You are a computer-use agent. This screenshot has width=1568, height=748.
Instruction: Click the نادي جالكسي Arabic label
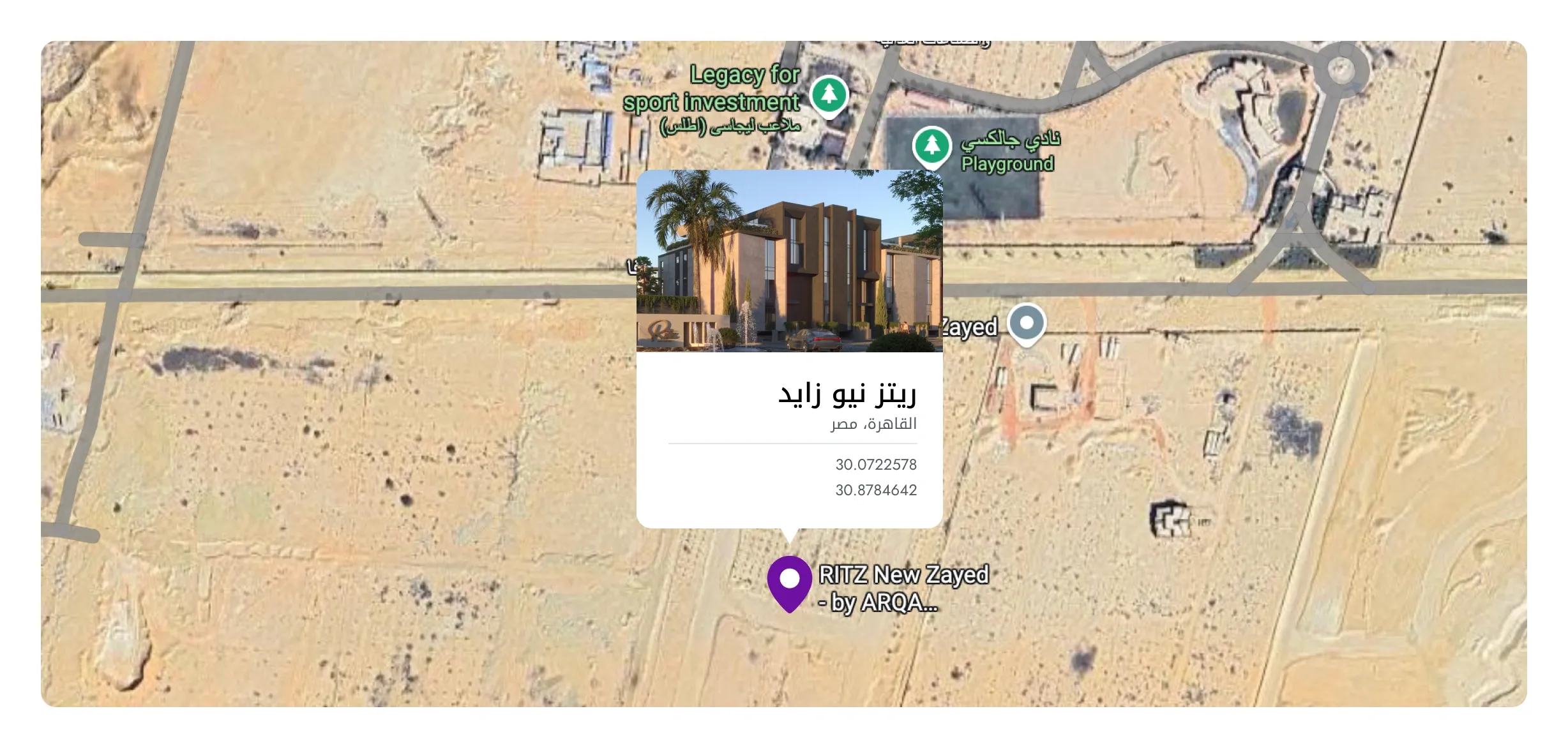(1011, 139)
